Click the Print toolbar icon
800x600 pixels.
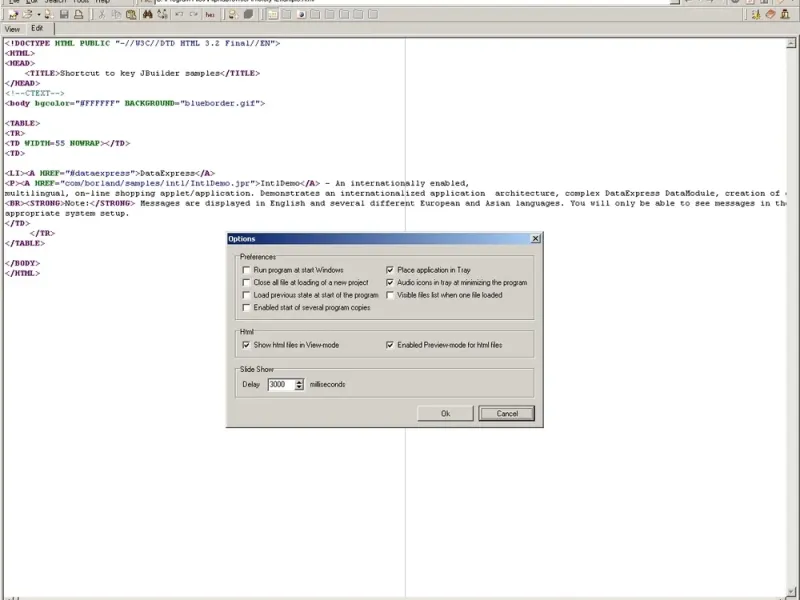[x=79, y=15]
